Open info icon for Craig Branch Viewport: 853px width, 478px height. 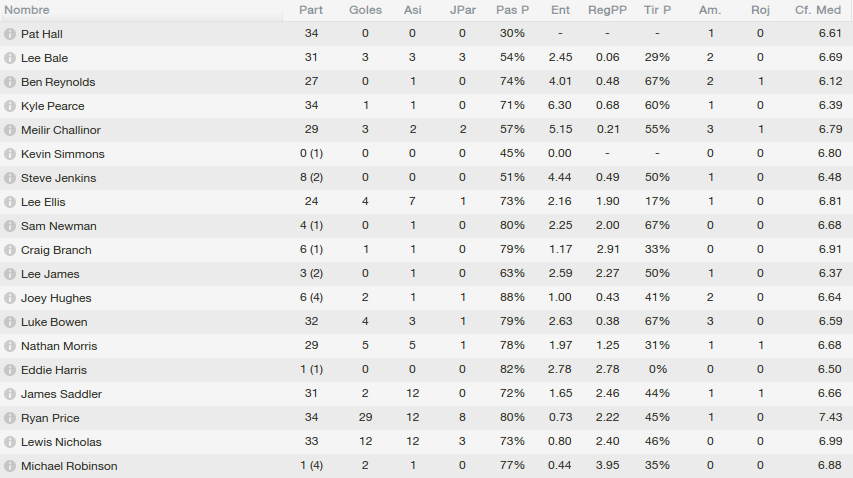(9, 250)
